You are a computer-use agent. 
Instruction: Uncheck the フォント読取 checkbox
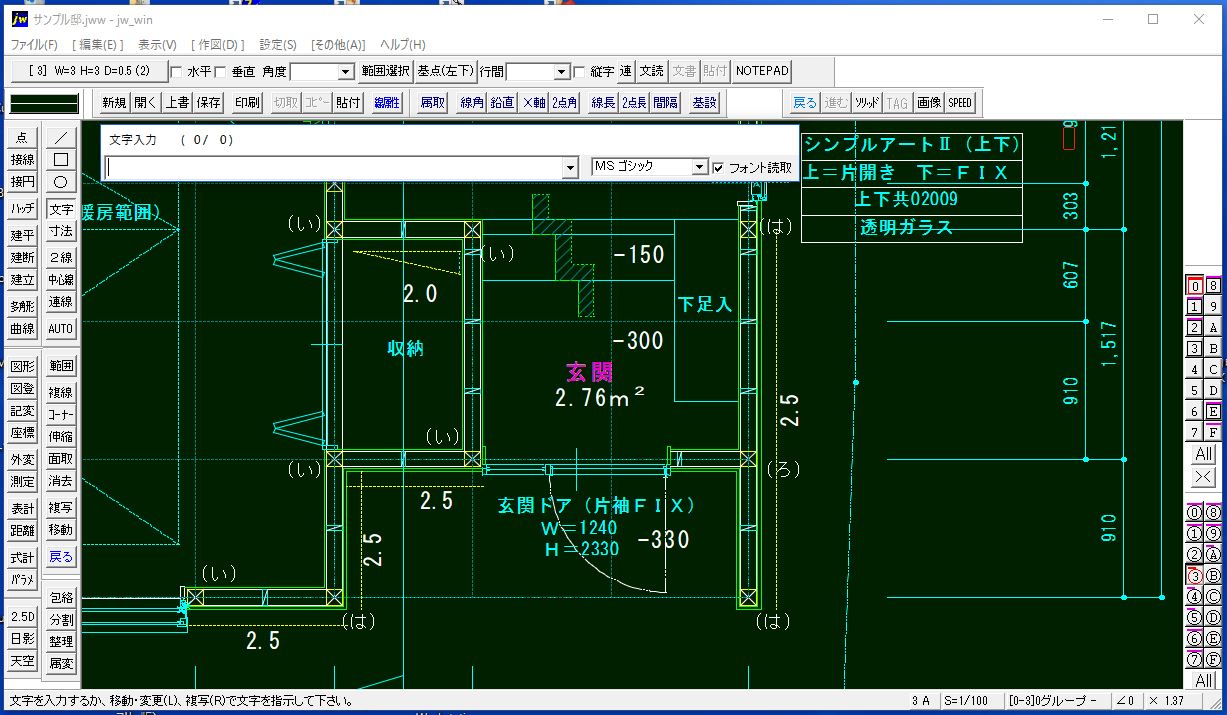[x=718, y=167]
